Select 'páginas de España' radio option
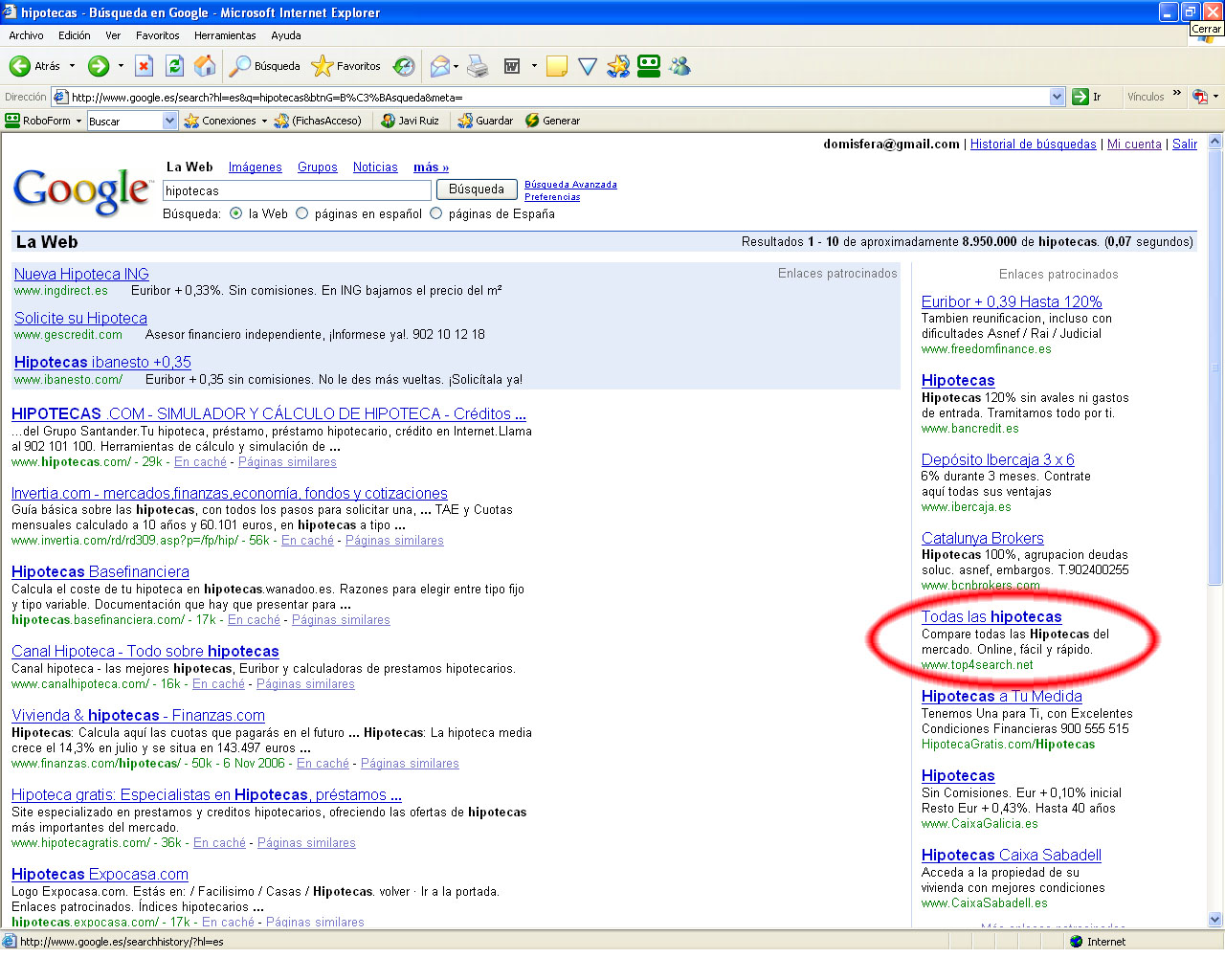The height and width of the screenshot is (980, 1225). 436,213
